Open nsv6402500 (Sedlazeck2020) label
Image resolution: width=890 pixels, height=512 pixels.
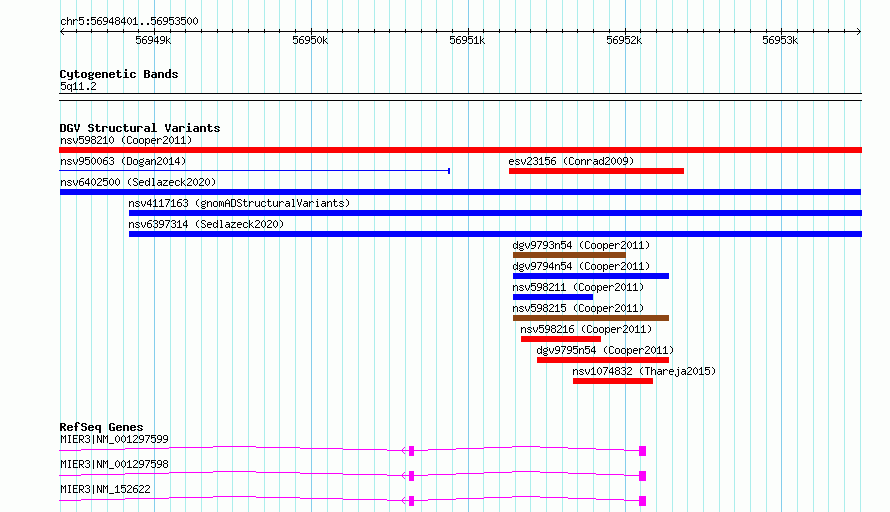point(138,182)
